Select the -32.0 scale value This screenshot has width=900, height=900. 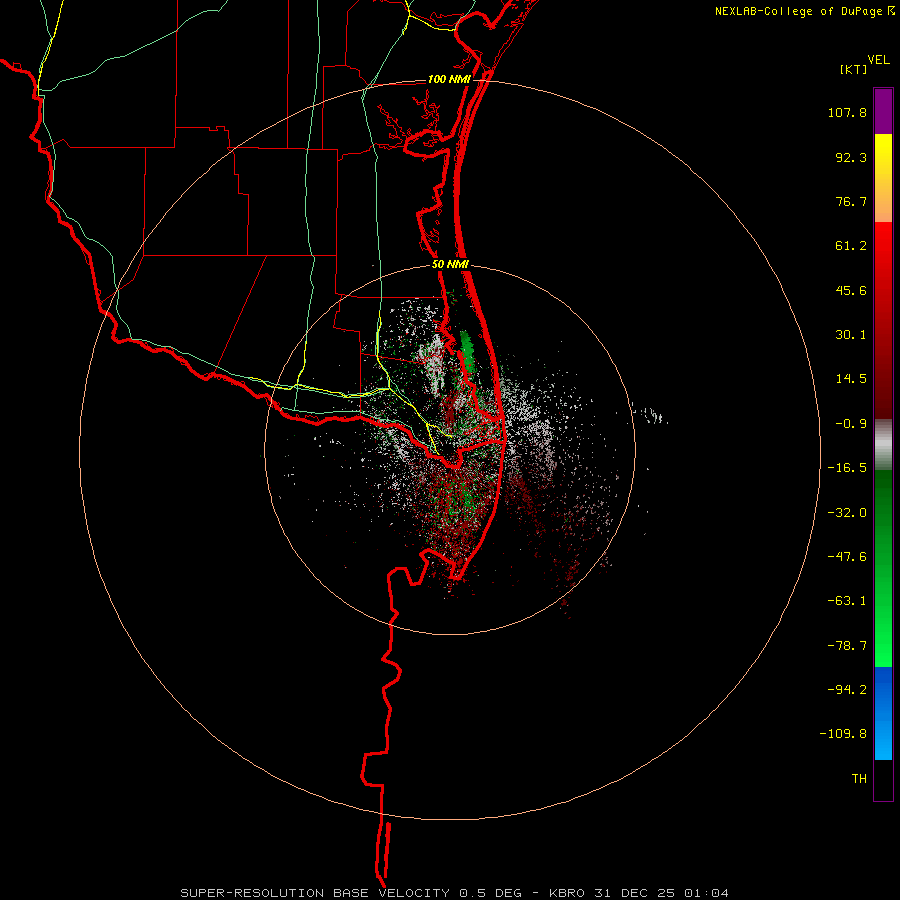pos(847,513)
